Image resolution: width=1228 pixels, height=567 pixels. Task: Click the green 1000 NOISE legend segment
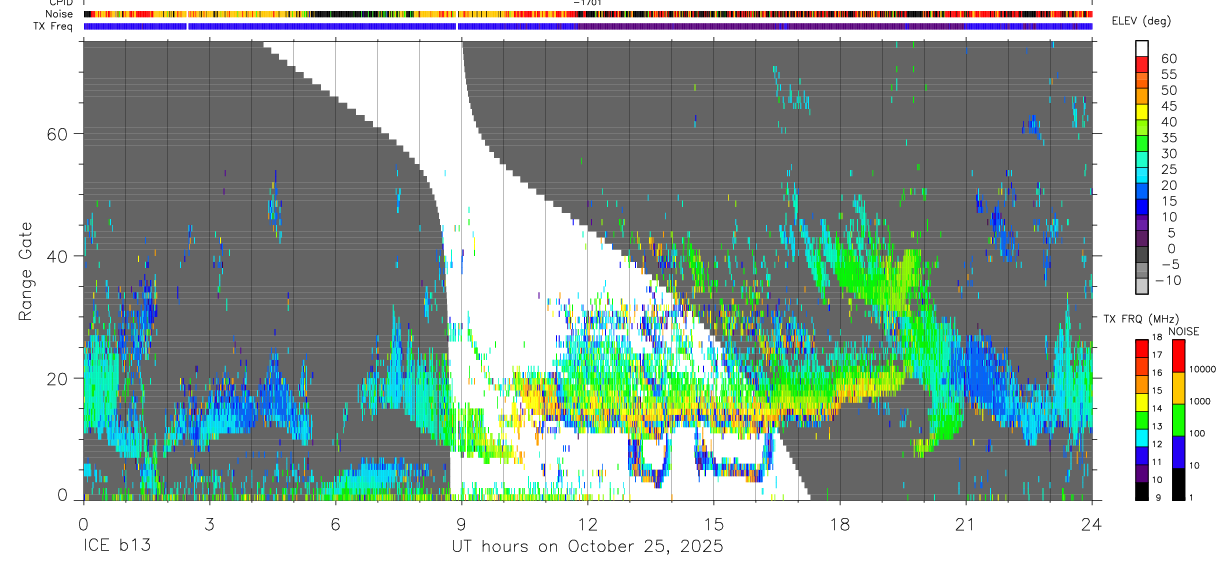[1178, 419]
